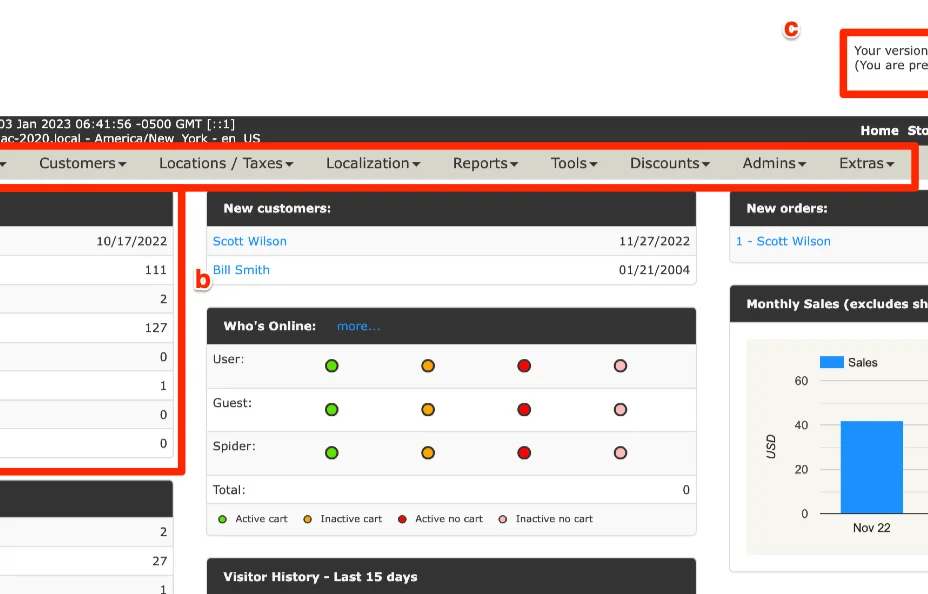Click the 11/27/2022 date for Scott Wilson
Image resolution: width=928 pixels, height=594 pixels.
click(655, 241)
